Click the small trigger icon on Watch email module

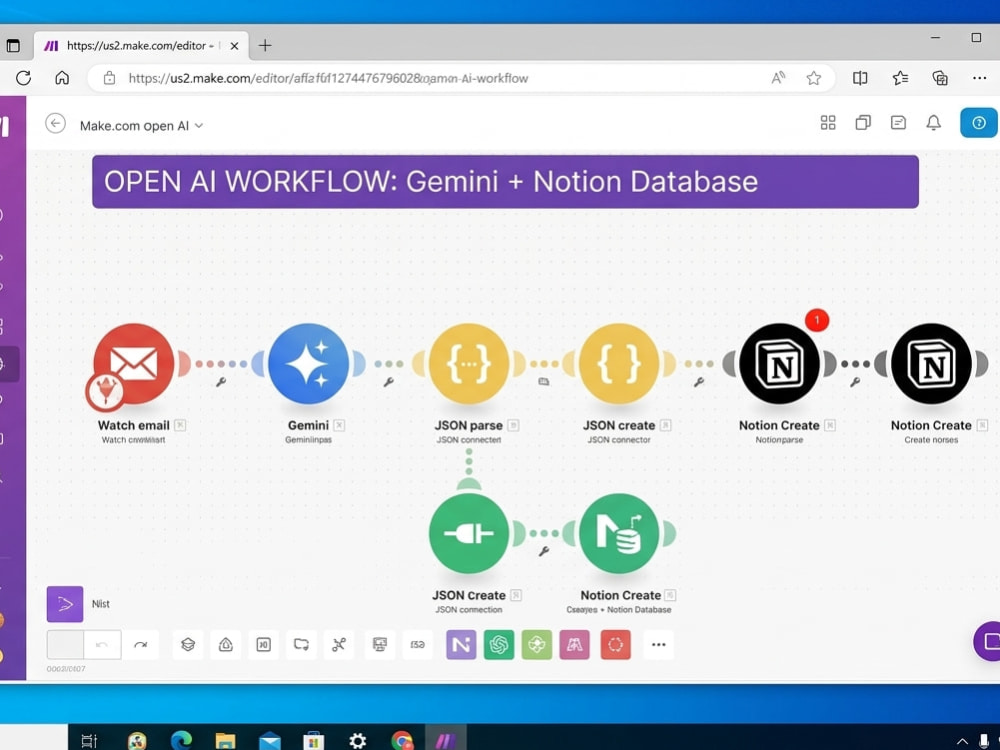(x=105, y=392)
